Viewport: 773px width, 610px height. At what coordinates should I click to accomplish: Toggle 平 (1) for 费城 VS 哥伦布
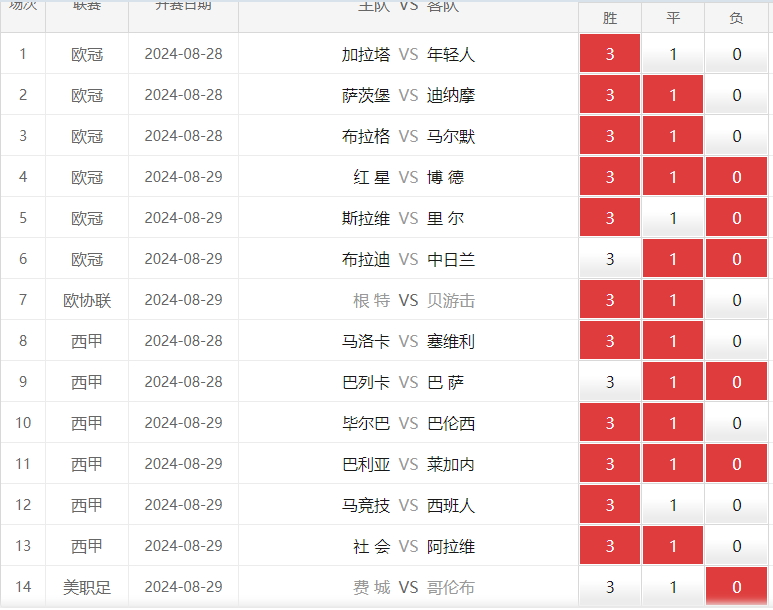click(673, 585)
